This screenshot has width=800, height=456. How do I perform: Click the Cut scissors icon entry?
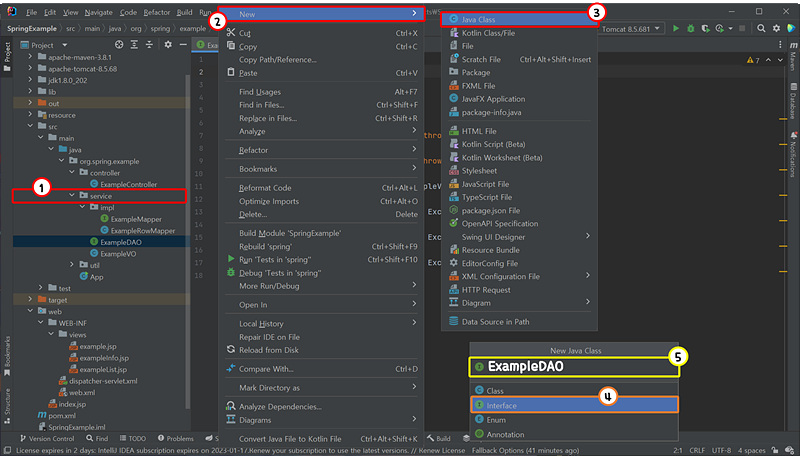click(x=231, y=32)
